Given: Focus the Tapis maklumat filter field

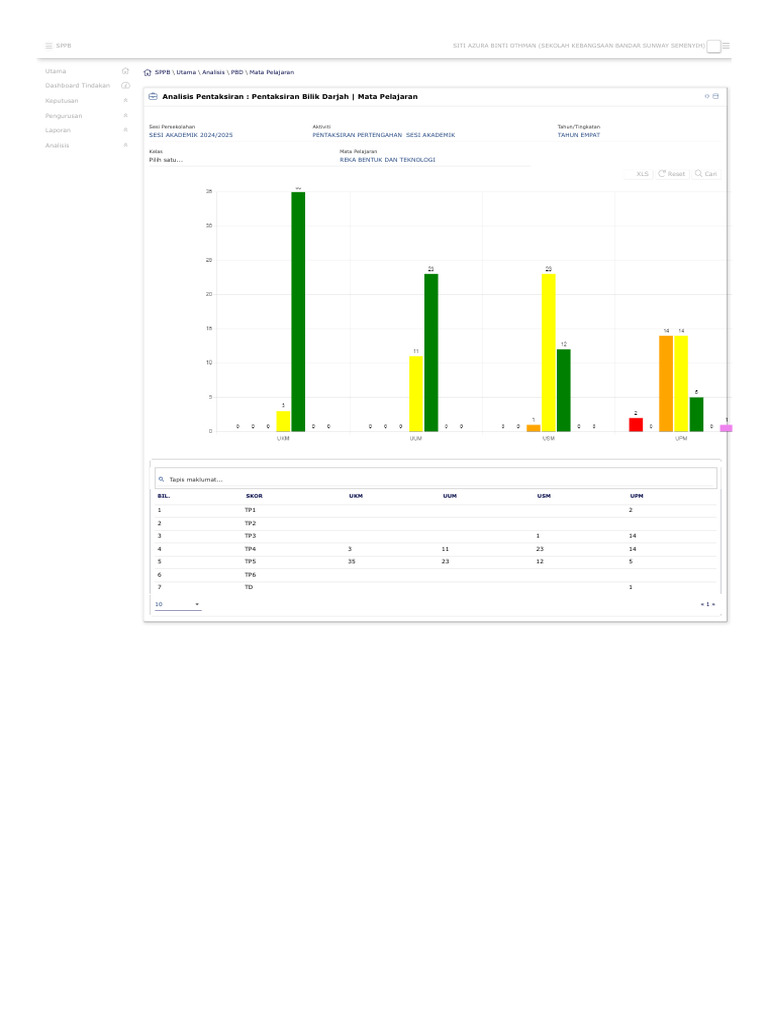Looking at the screenshot, I should click(436, 479).
